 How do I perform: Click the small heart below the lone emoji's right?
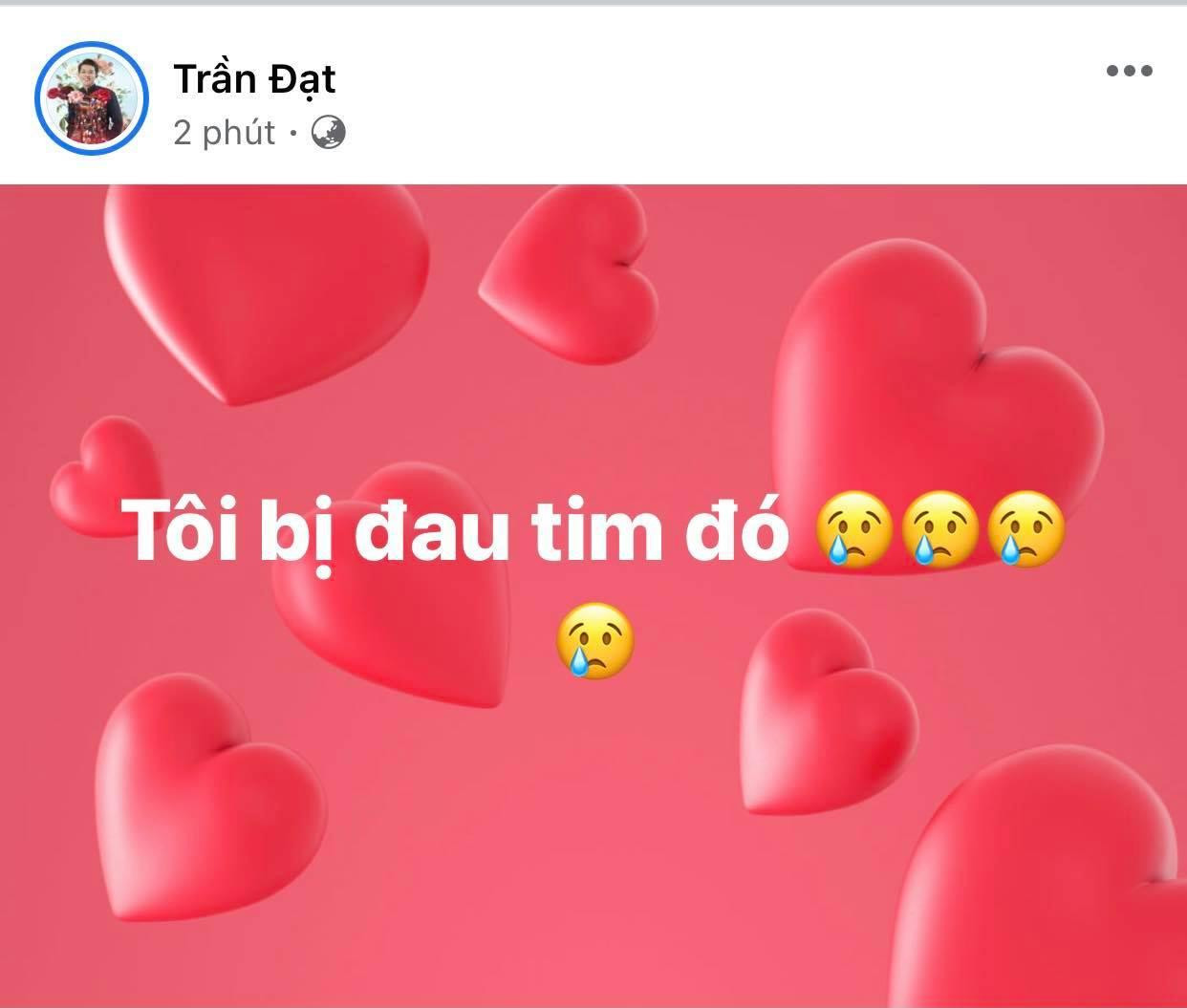827,712
